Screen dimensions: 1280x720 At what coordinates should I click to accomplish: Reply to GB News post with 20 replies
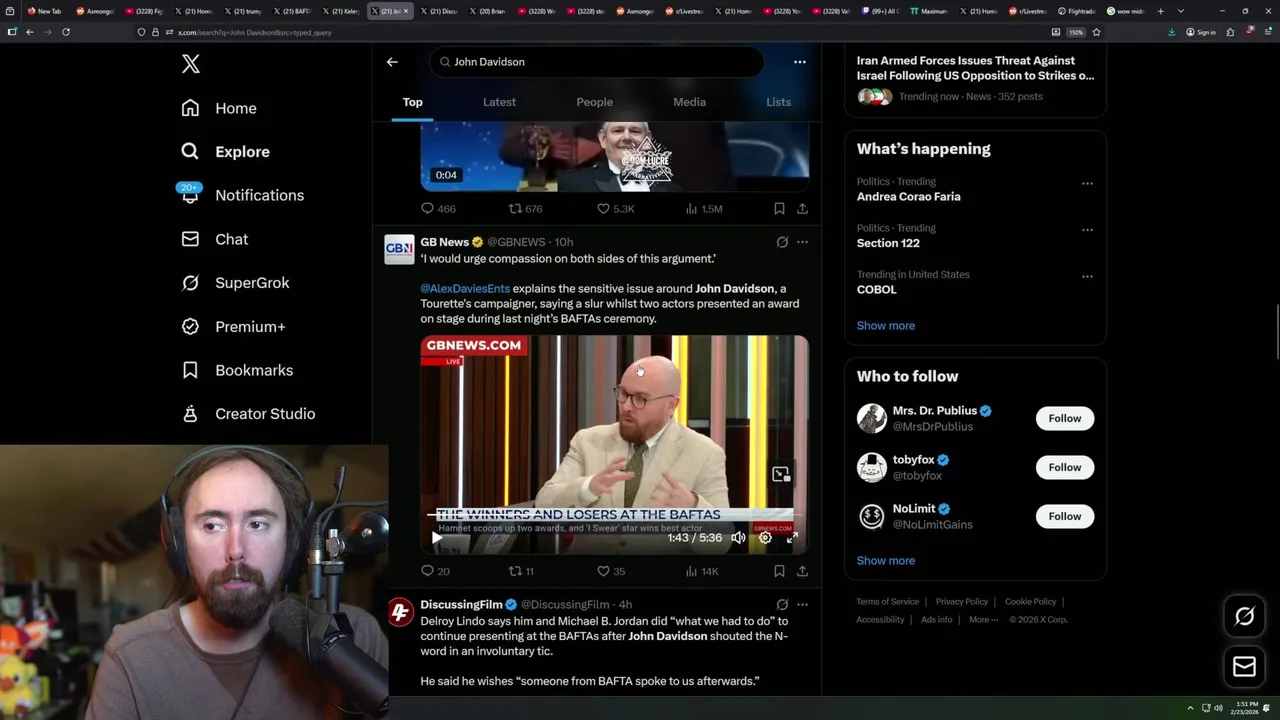pyautogui.click(x=435, y=571)
